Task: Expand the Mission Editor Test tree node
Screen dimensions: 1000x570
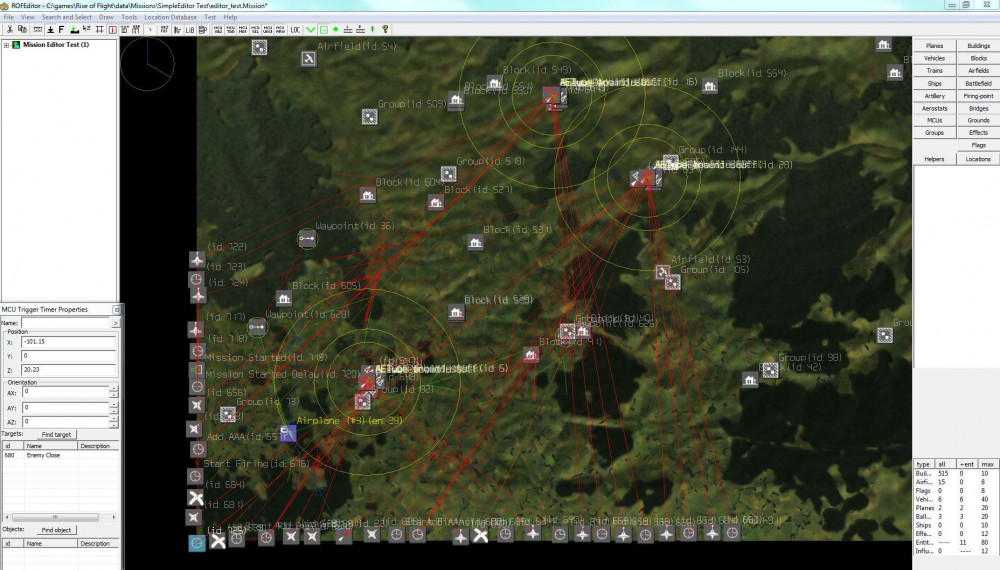Action: coord(7,45)
